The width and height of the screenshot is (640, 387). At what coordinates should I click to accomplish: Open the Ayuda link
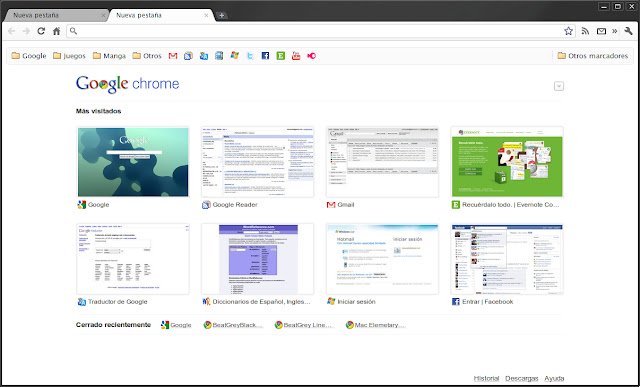[x=554, y=378]
